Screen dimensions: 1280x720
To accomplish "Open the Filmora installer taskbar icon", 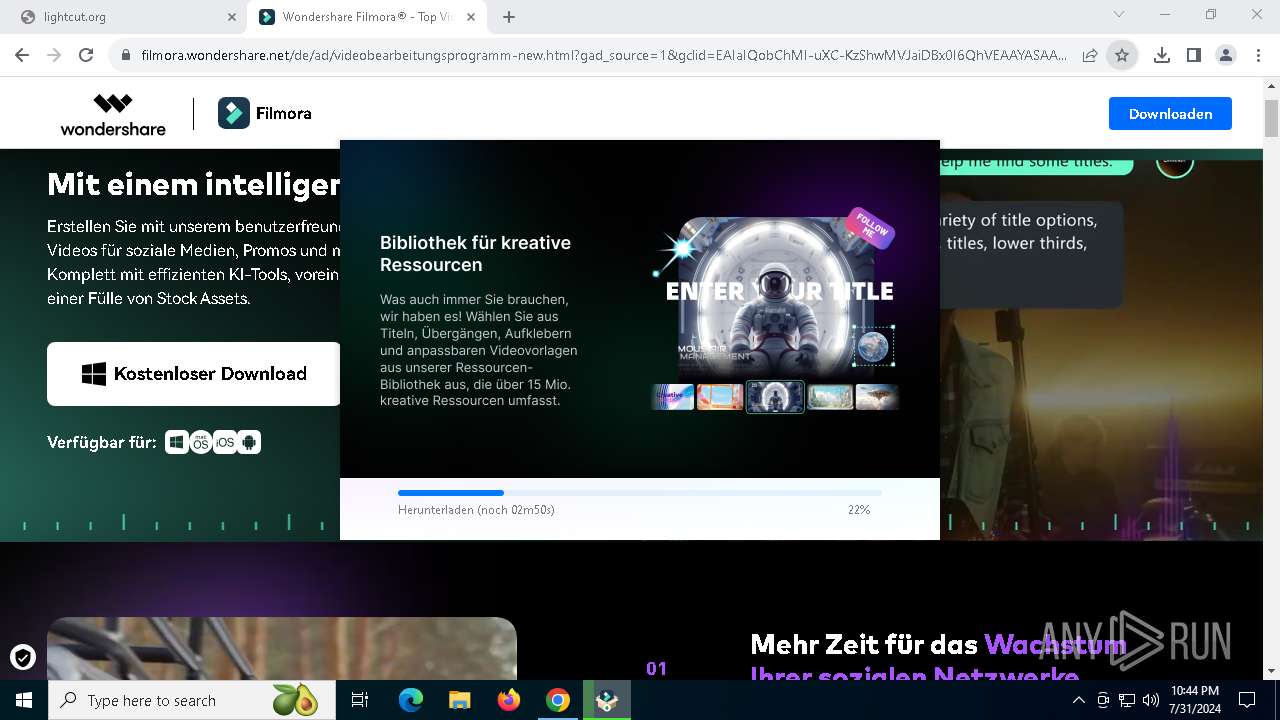I will (x=607, y=700).
